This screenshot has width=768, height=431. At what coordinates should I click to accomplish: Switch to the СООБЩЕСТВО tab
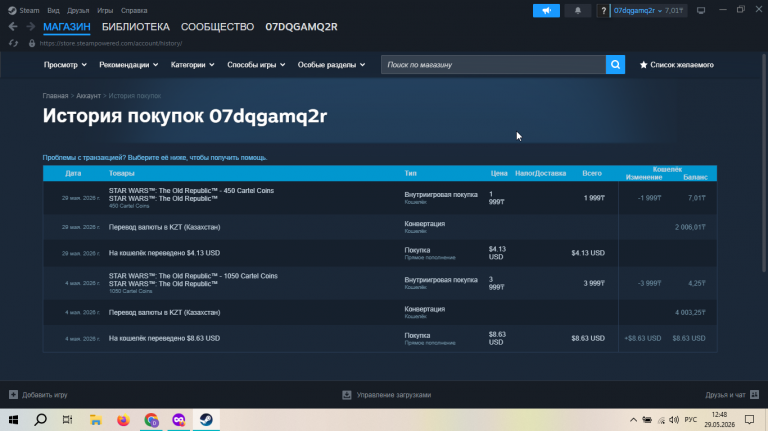[x=217, y=27]
